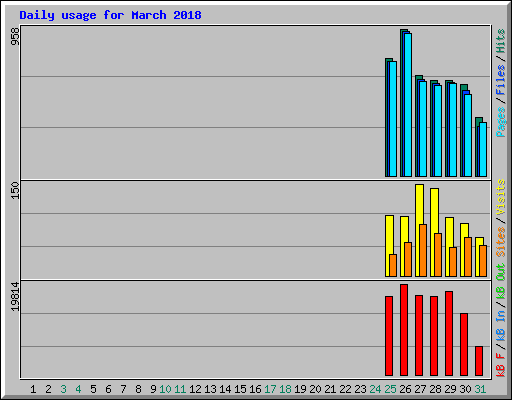
Task: Click the Sites legend label
Action: click(x=501, y=242)
